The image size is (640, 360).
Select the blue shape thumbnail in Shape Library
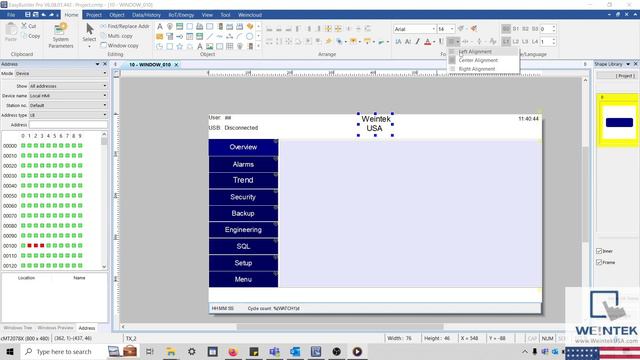[619, 122]
